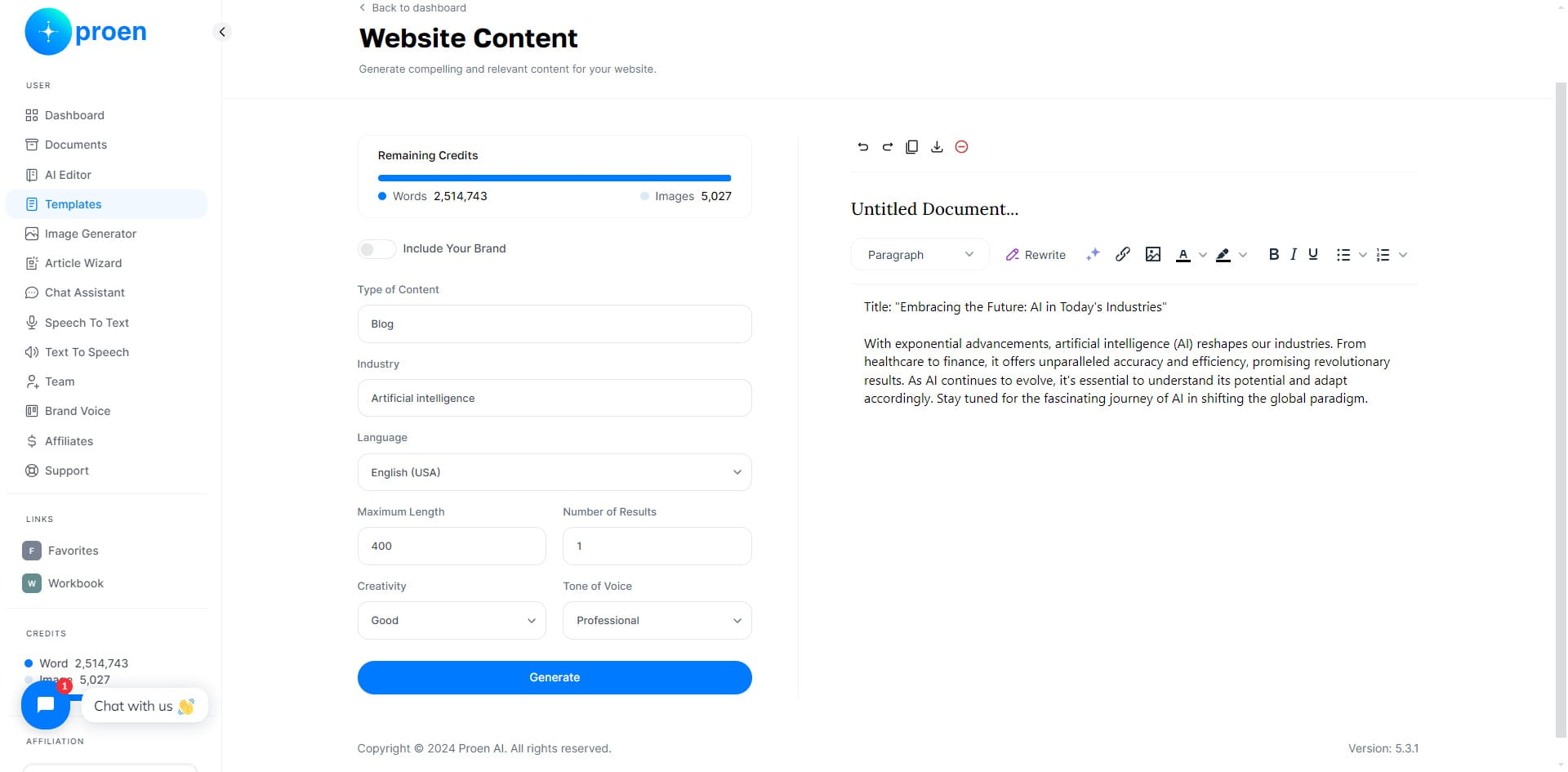
Task: Toggle italic formatting
Action: 1294,255
